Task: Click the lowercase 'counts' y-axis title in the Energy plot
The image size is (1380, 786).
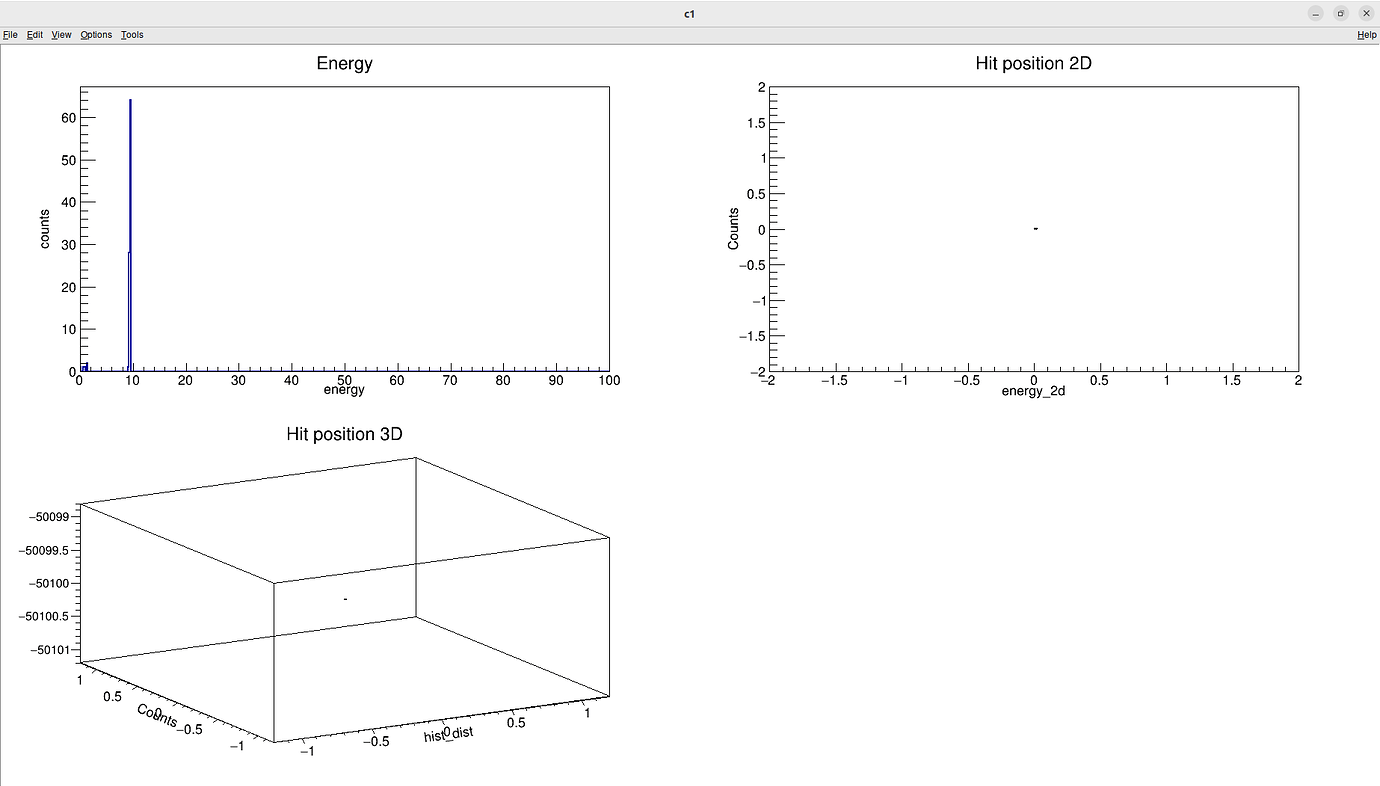Action: [x=45, y=229]
